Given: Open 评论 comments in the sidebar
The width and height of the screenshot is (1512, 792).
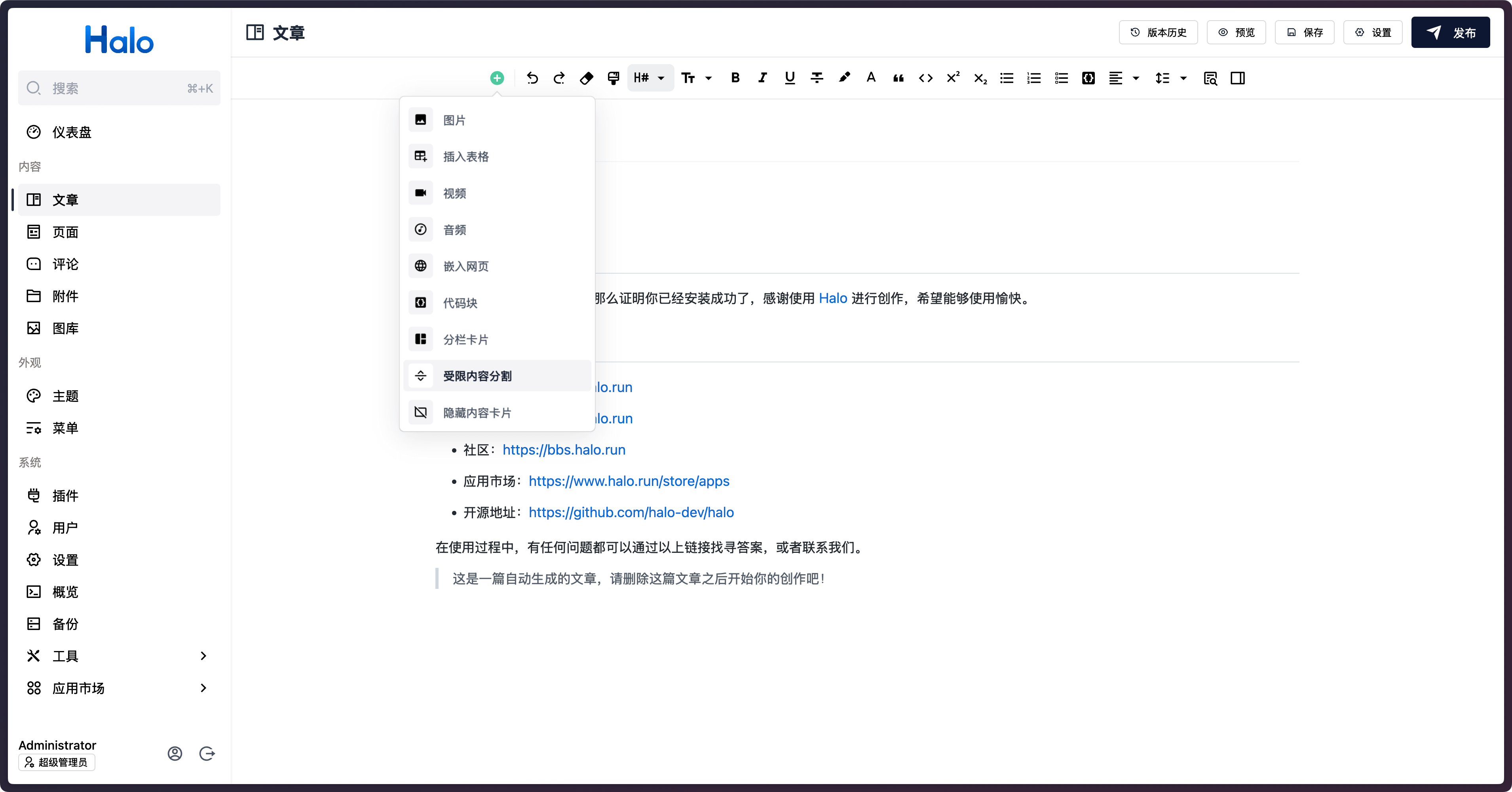Looking at the screenshot, I should [119, 264].
